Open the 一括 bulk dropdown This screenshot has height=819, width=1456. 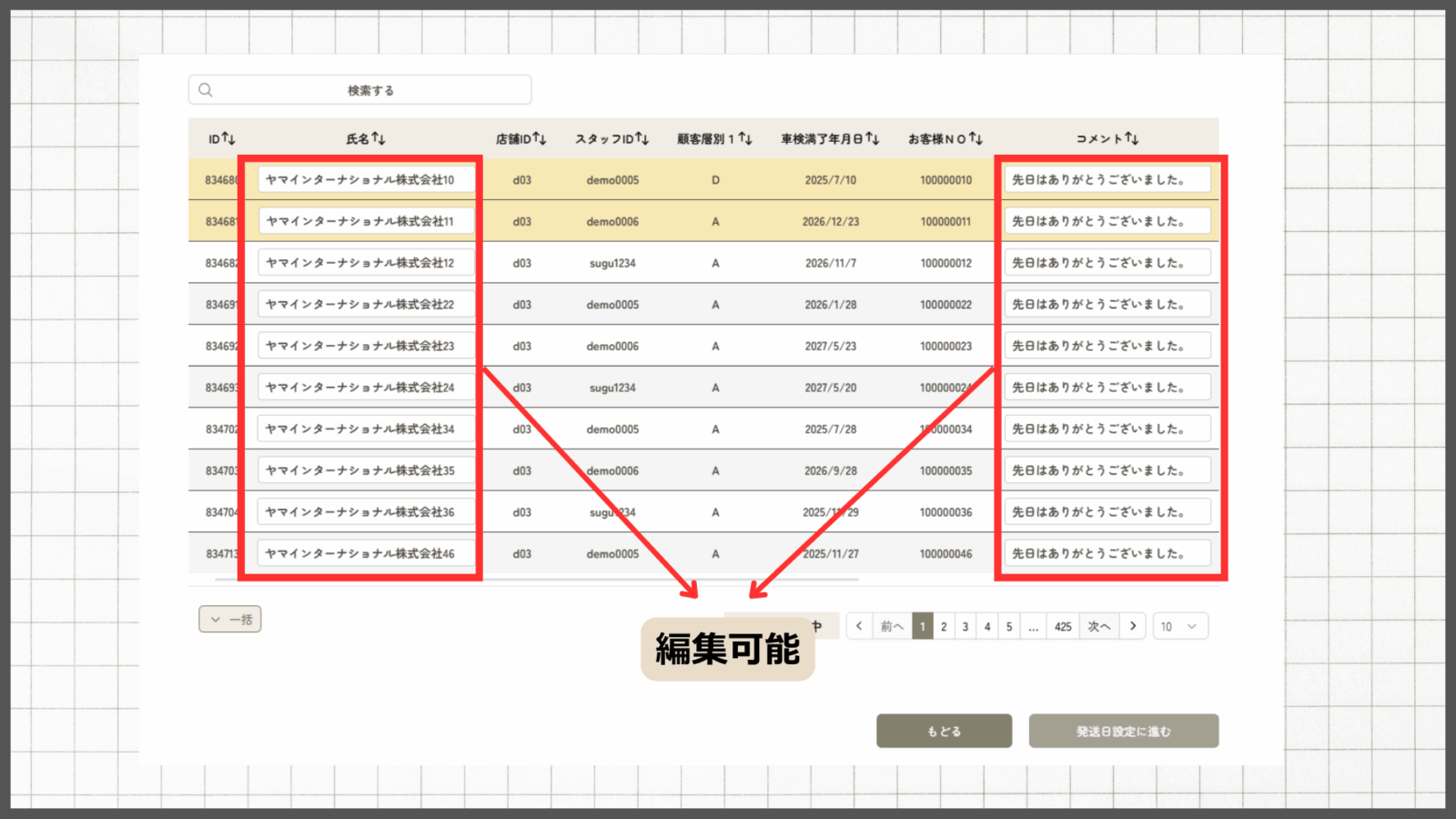point(230,620)
